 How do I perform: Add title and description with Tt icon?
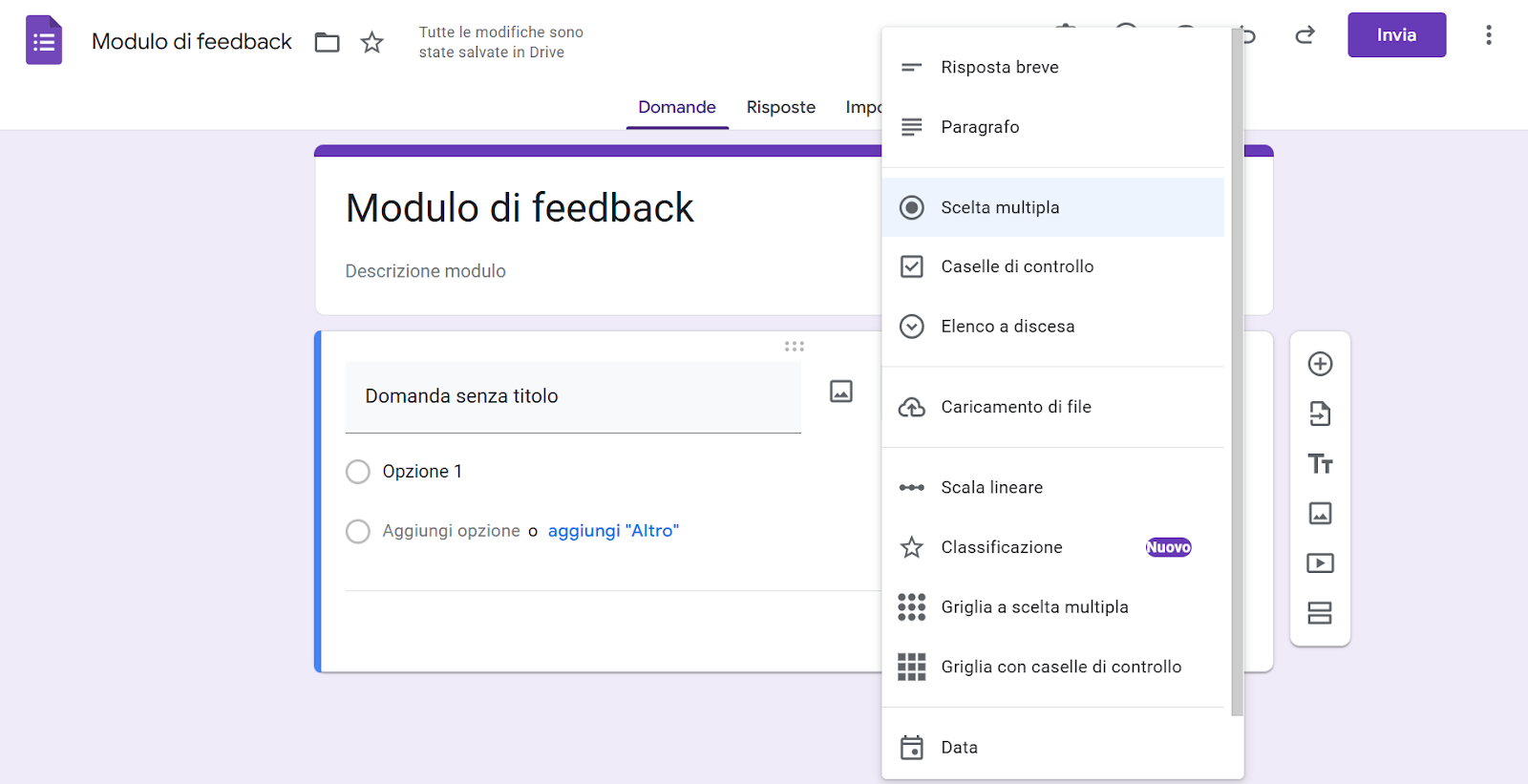click(1320, 464)
